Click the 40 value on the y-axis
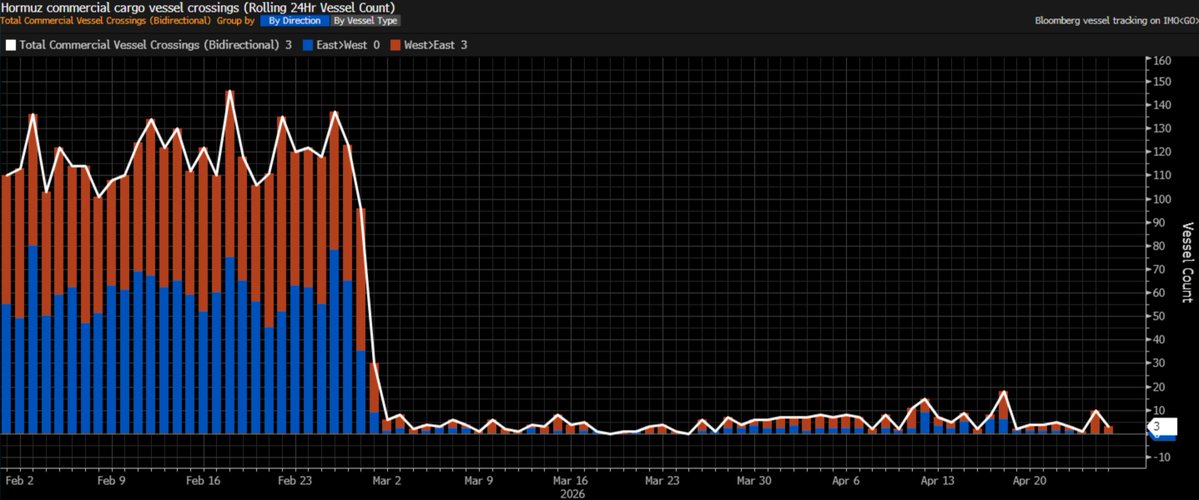The height and width of the screenshot is (500, 1199). click(x=1161, y=340)
